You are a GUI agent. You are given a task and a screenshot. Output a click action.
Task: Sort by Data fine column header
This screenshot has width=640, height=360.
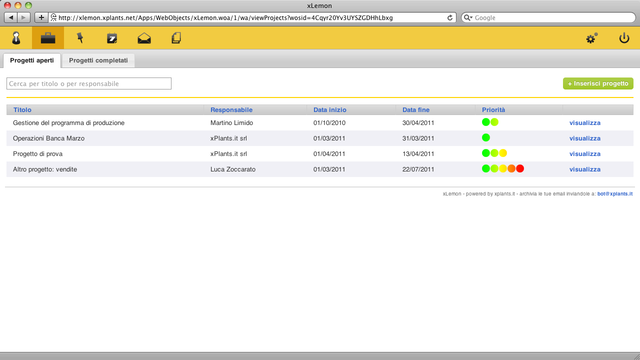[416, 110]
